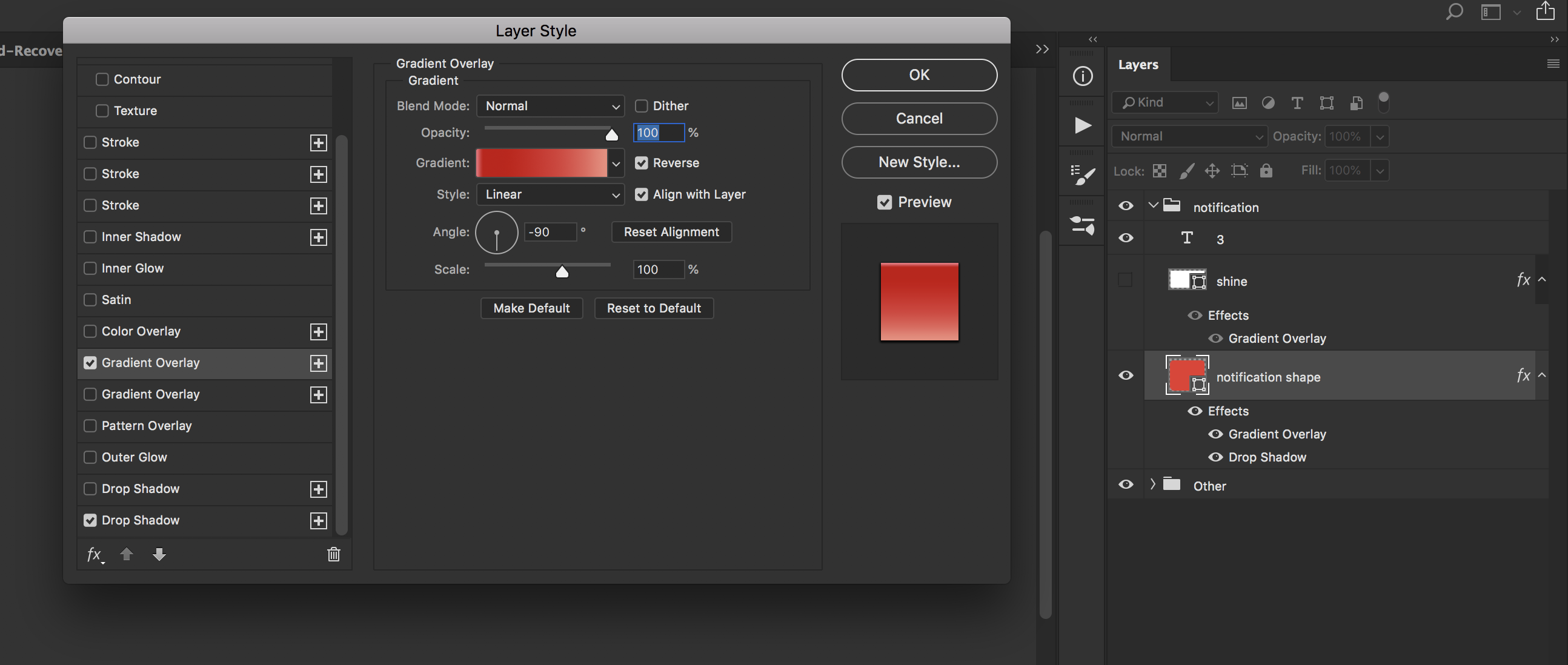Filter layers by pixel layers icon
This screenshot has height=665, width=1568.
(1239, 103)
